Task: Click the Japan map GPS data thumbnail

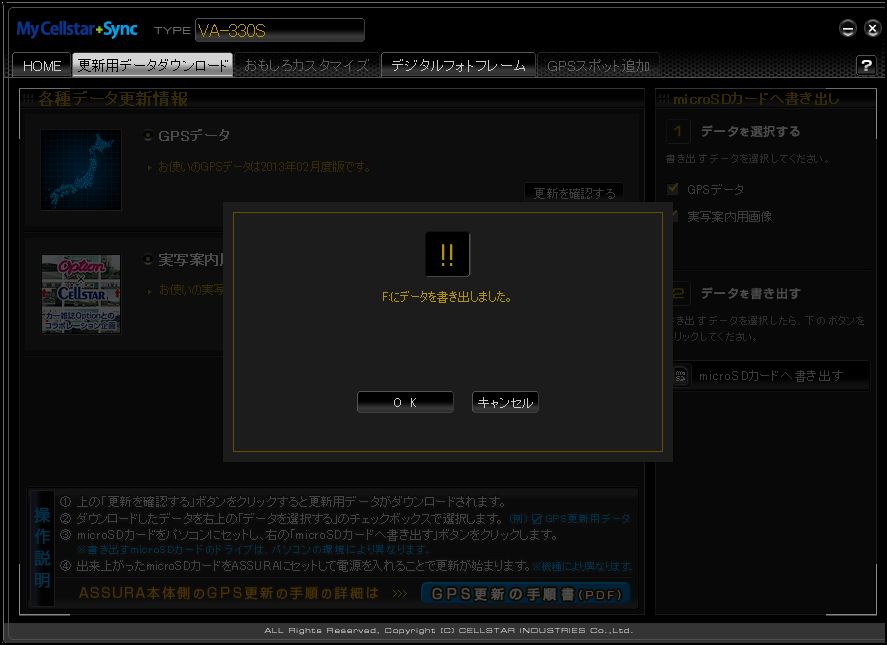Action: coord(81,170)
